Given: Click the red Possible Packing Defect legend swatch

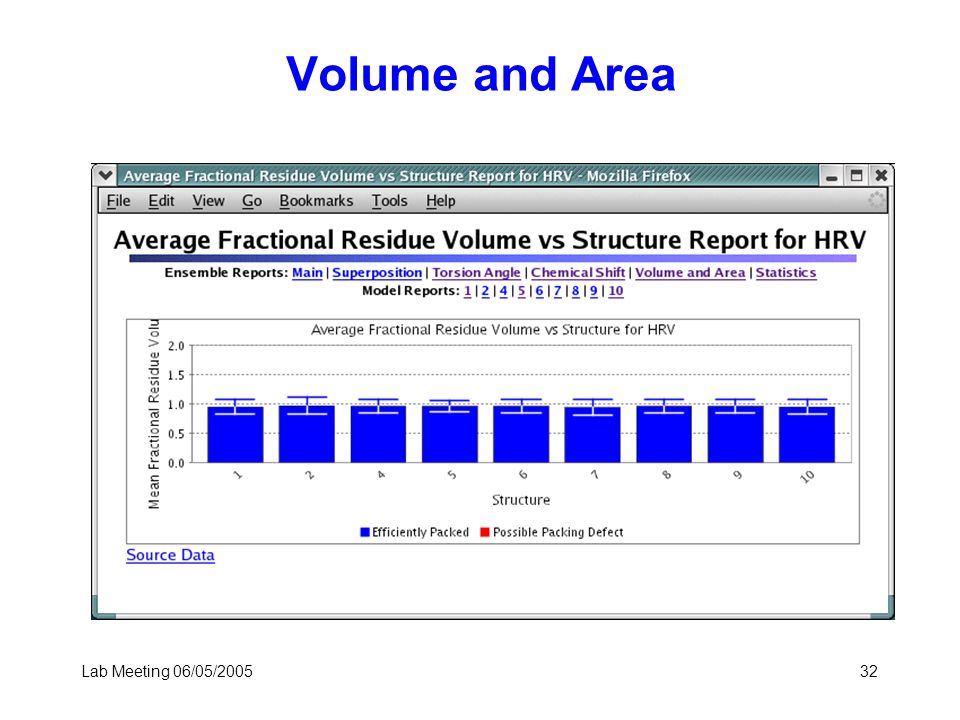Looking at the screenshot, I should click(x=486, y=532).
